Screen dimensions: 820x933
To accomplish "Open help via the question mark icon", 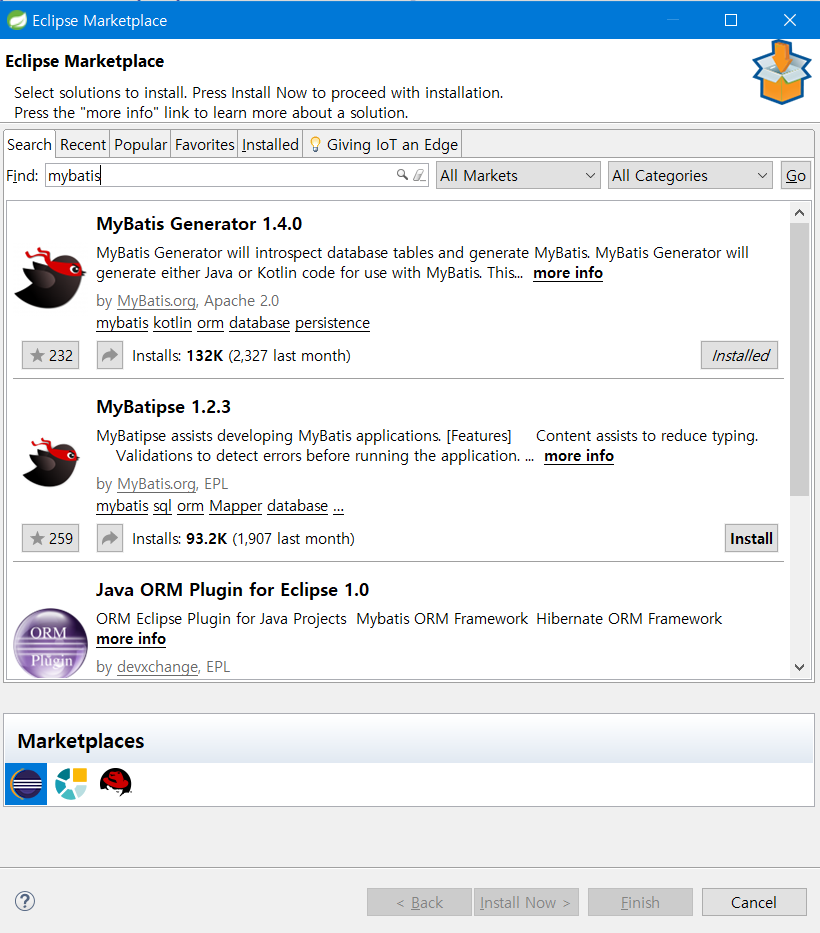I will pyautogui.click(x=24, y=901).
